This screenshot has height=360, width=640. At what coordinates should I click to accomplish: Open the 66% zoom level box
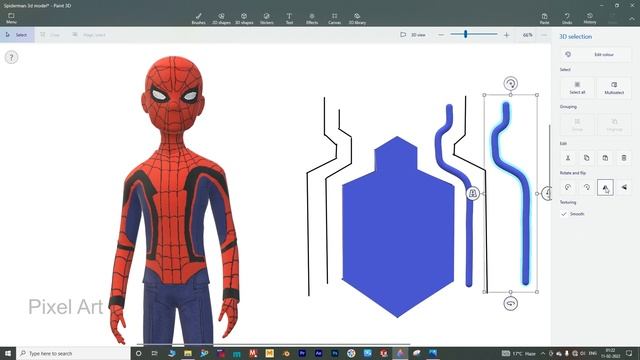click(x=527, y=35)
